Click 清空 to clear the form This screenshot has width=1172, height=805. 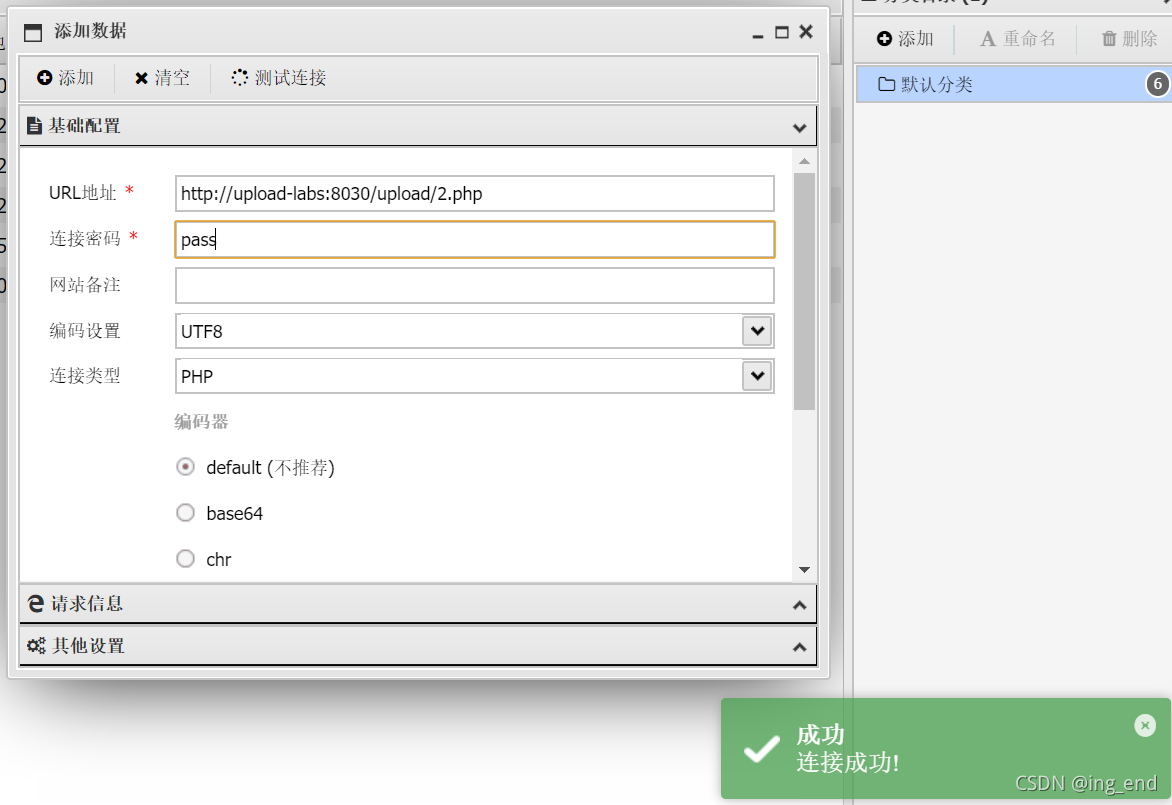(162, 78)
